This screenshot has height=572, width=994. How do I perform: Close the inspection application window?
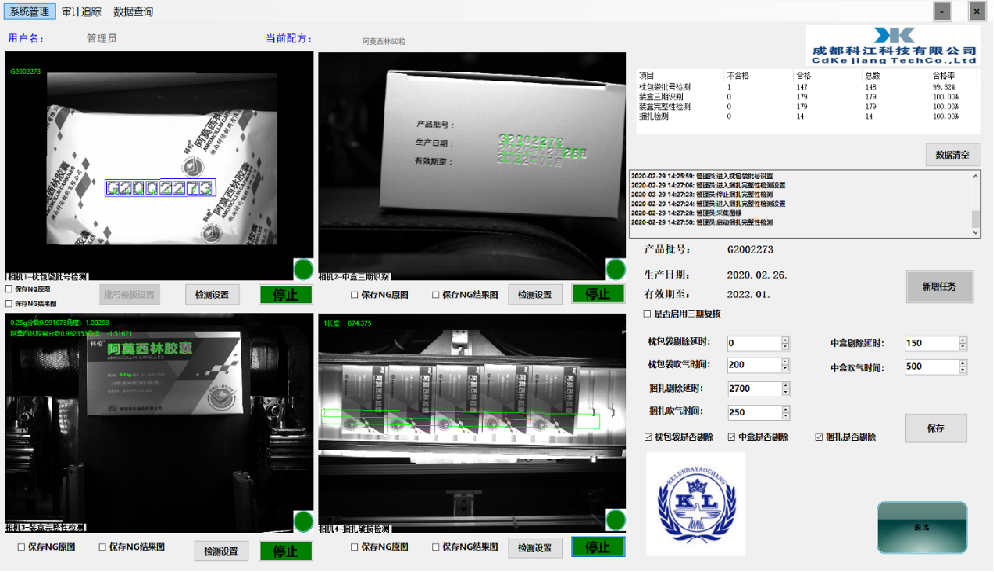tap(976, 11)
